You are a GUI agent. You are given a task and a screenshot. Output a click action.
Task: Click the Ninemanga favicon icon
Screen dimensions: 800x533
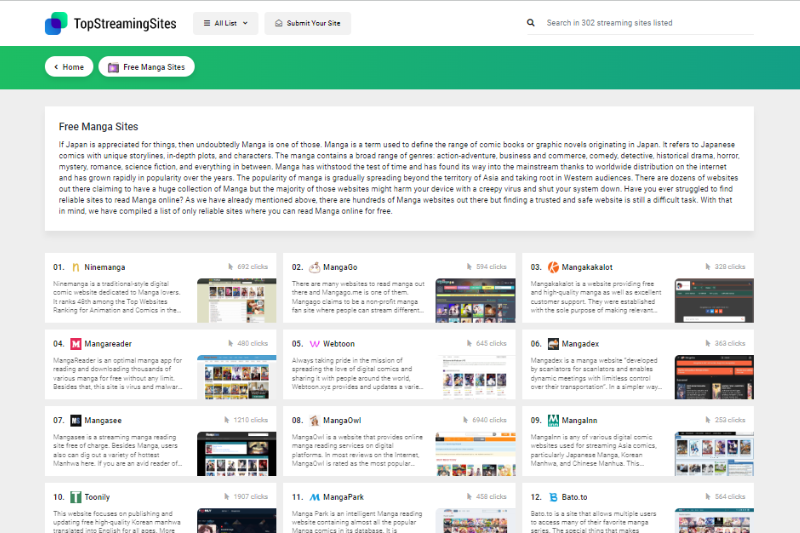click(76, 267)
